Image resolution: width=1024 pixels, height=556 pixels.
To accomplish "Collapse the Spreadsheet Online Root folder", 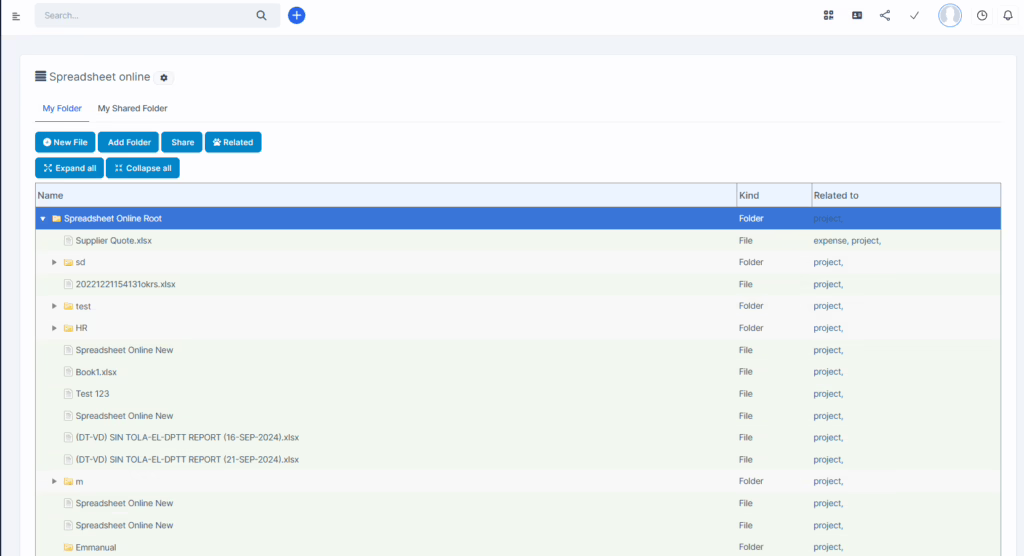I will click(x=43, y=218).
